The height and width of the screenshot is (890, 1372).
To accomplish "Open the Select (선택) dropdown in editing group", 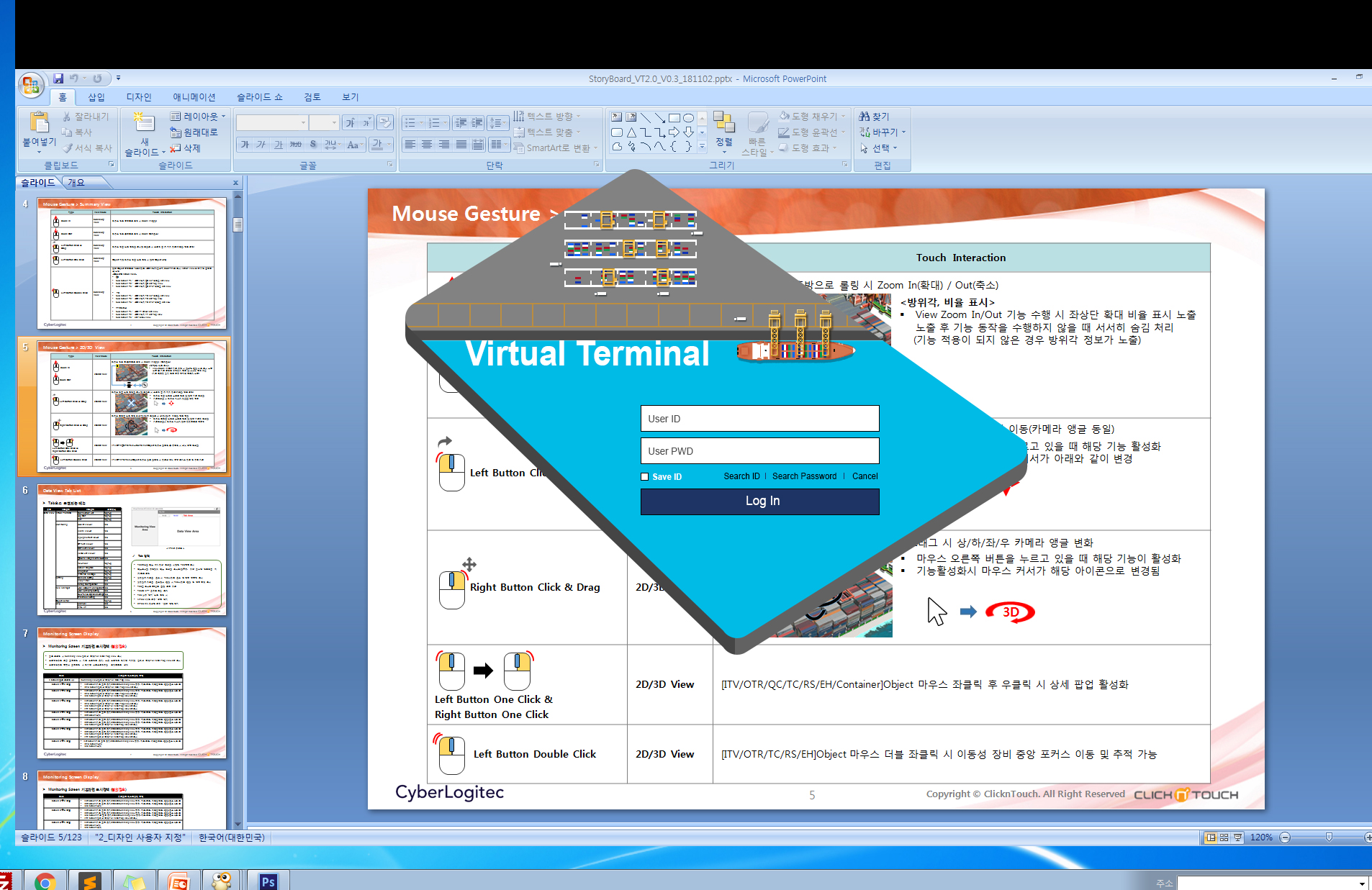I will click(879, 148).
